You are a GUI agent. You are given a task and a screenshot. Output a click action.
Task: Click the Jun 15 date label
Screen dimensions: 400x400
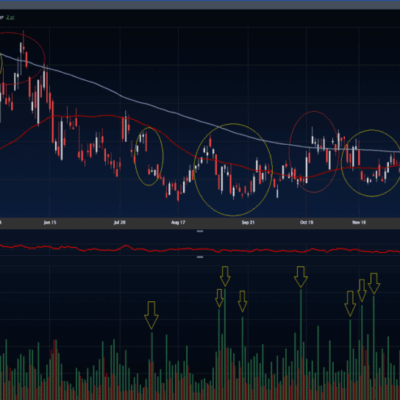point(50,222)
